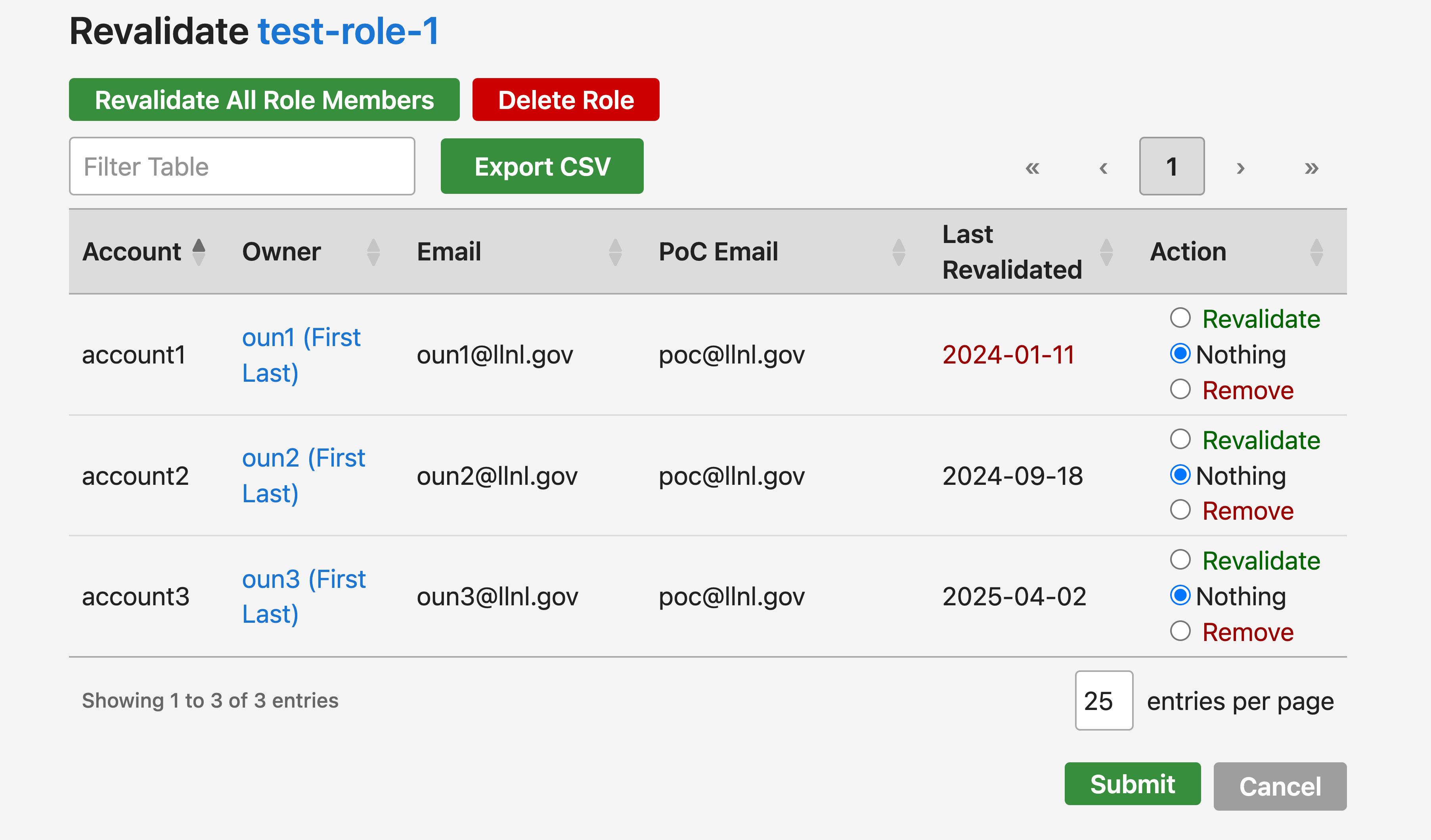Viewport: 1431px width, 840px height.
Task: Cancel the revalidation
Action: [x=1280, y=786]
